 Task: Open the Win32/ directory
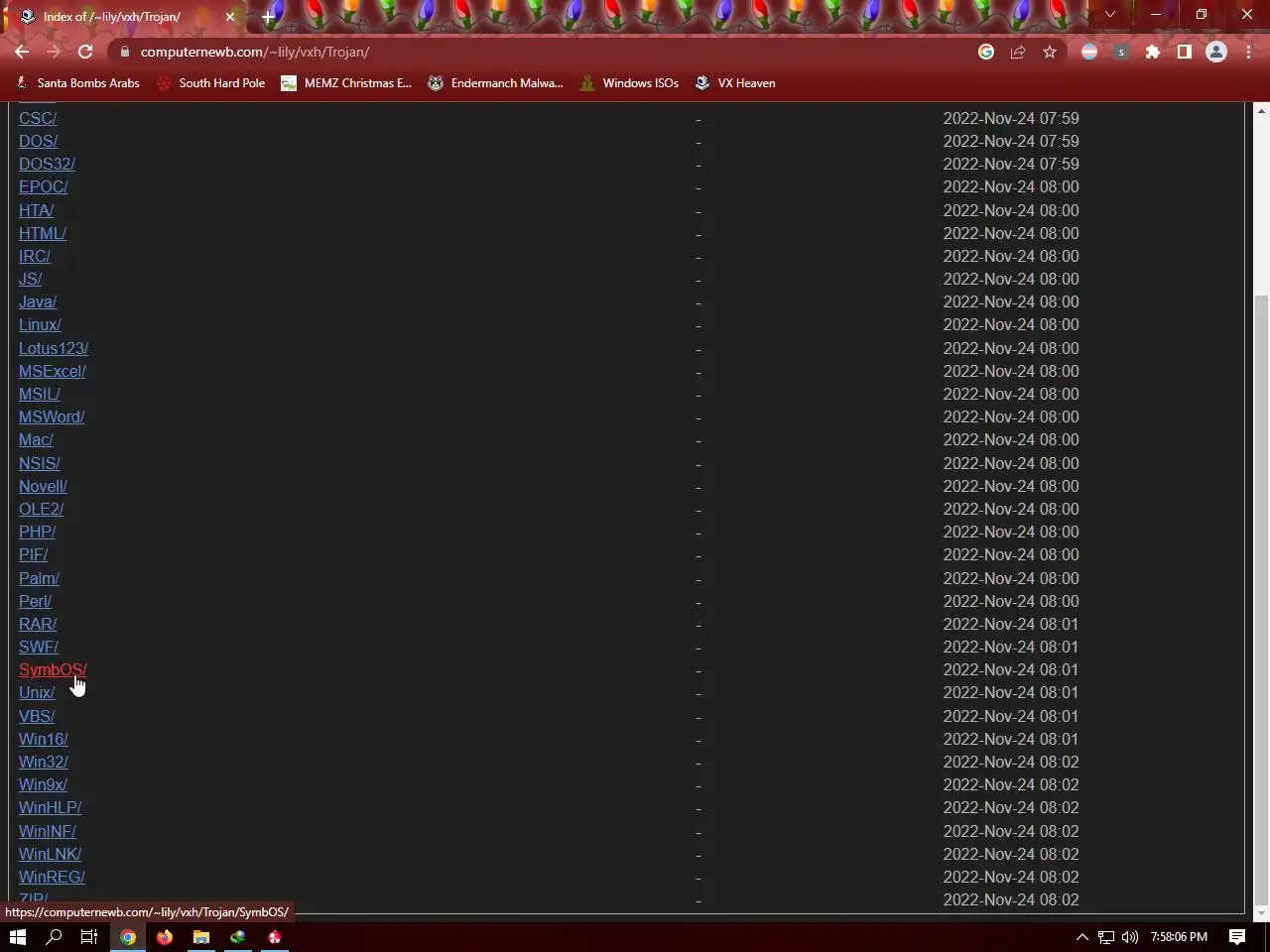(44, 762)
